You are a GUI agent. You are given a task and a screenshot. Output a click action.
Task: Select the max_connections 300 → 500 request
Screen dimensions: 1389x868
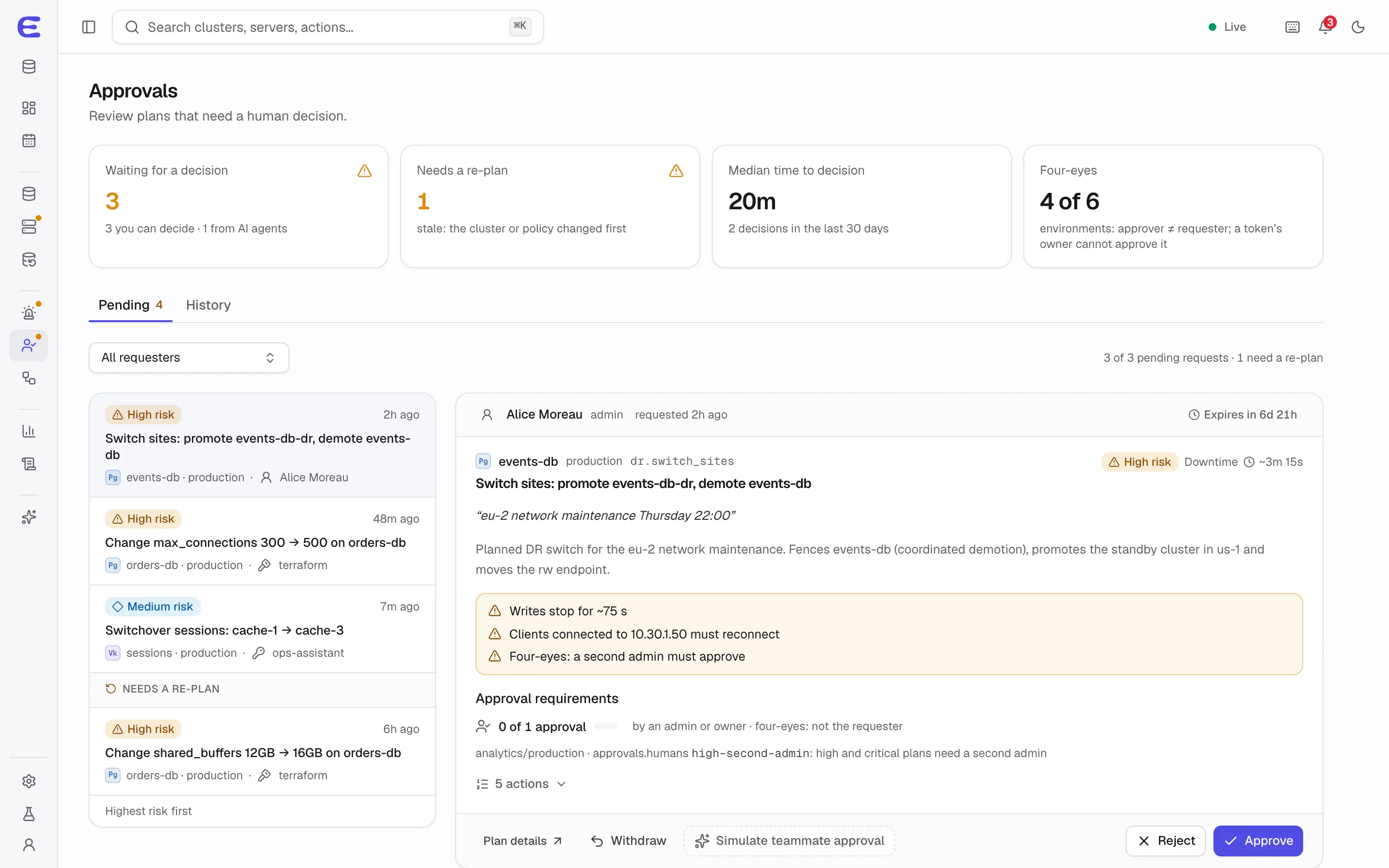(262, 542)
